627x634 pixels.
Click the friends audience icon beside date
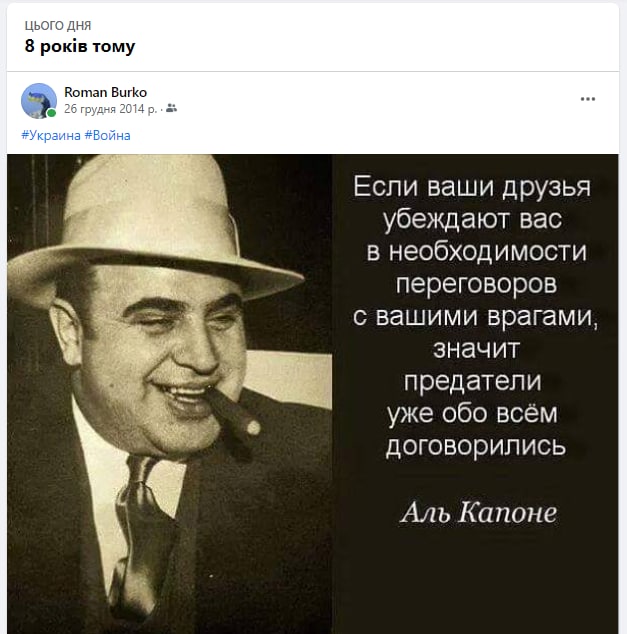point(171,108)
